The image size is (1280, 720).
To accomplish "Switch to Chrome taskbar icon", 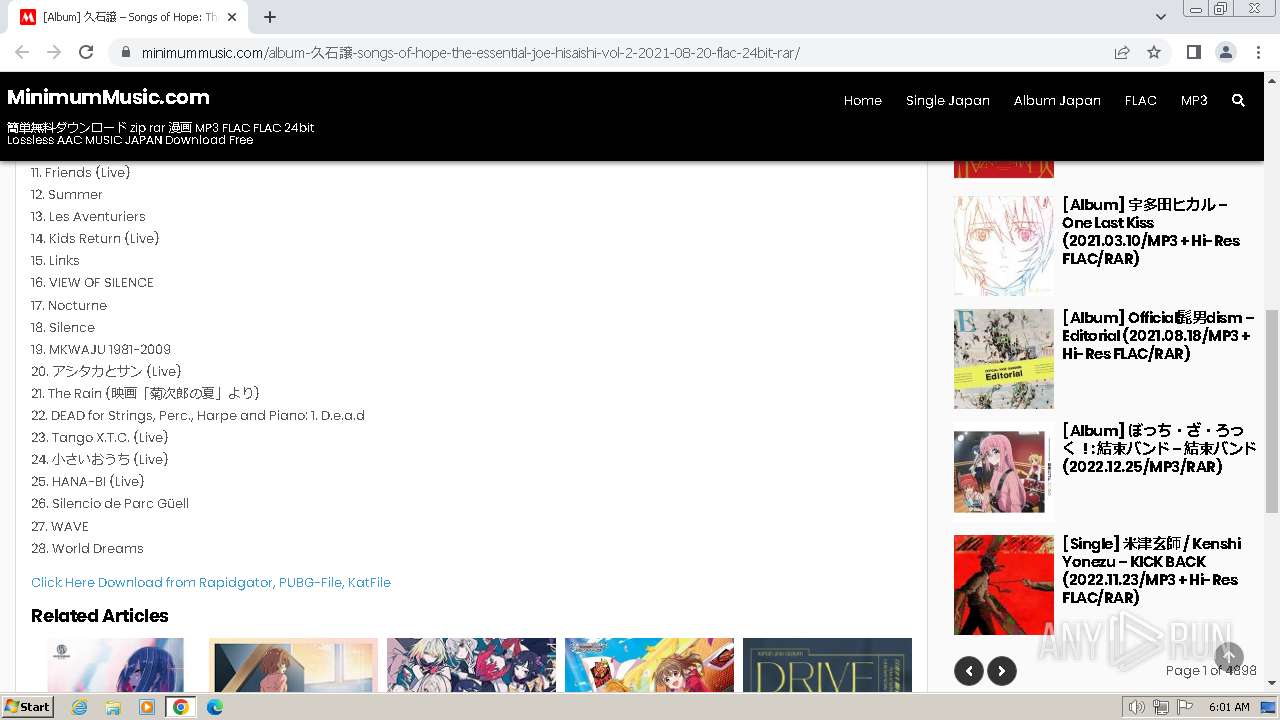I will pyautogui.click(x=181, y=707).
